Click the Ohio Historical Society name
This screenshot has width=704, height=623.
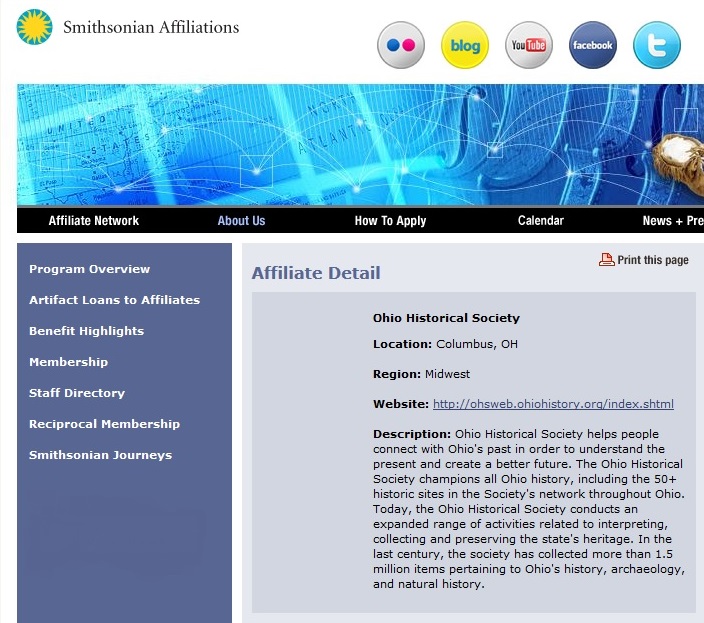(446, 318)
